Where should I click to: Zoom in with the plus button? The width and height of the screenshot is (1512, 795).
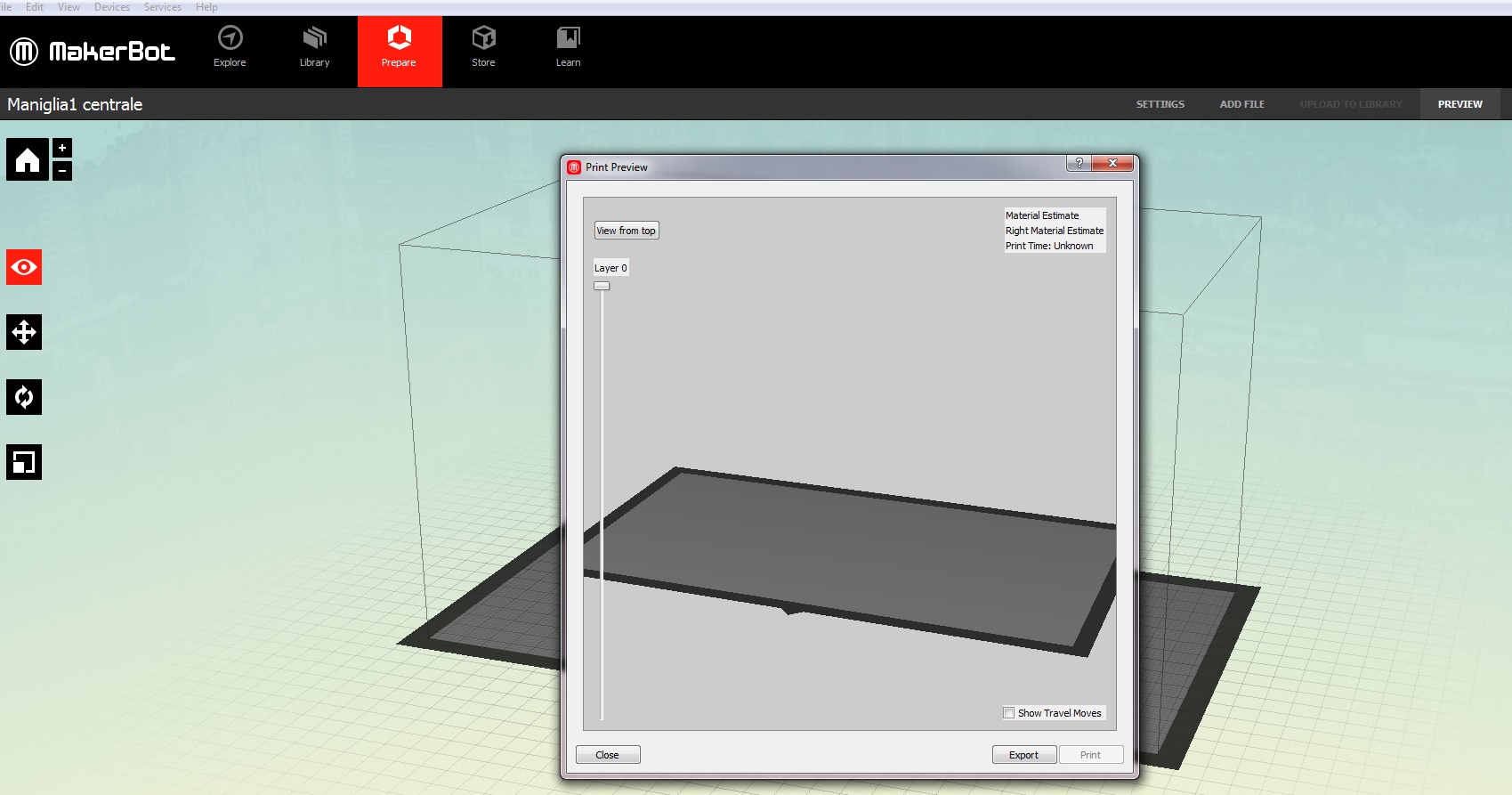[x=62, y=148]
